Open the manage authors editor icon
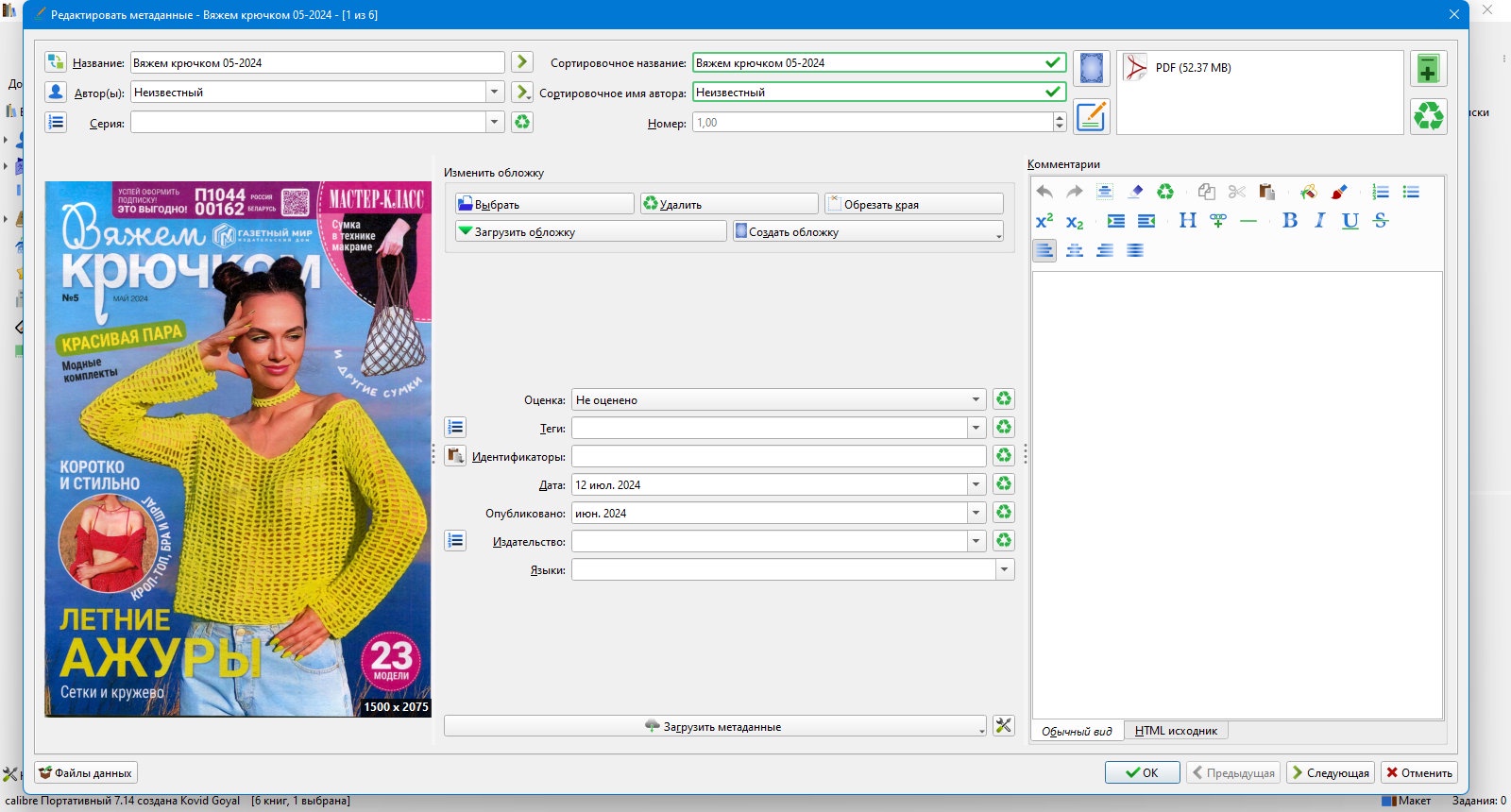This screenshot has width=1511, height=812. tap(56, 92)
